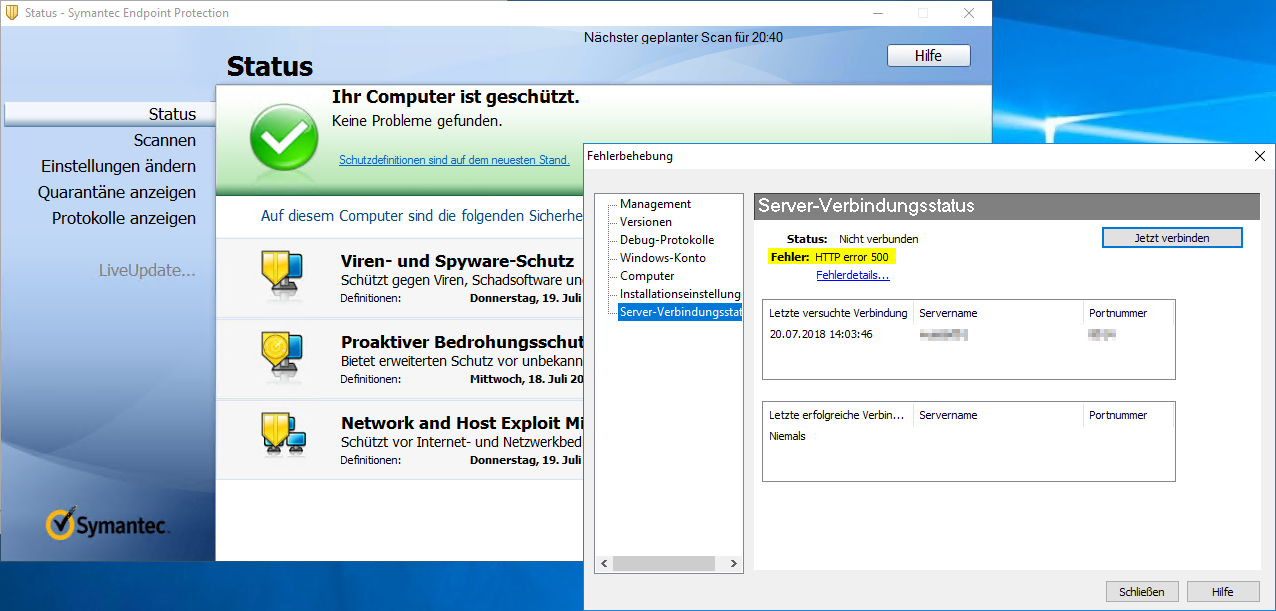
Task: Click Schließen in Fehlerbehebung dialog
Action: point(1142,592)
